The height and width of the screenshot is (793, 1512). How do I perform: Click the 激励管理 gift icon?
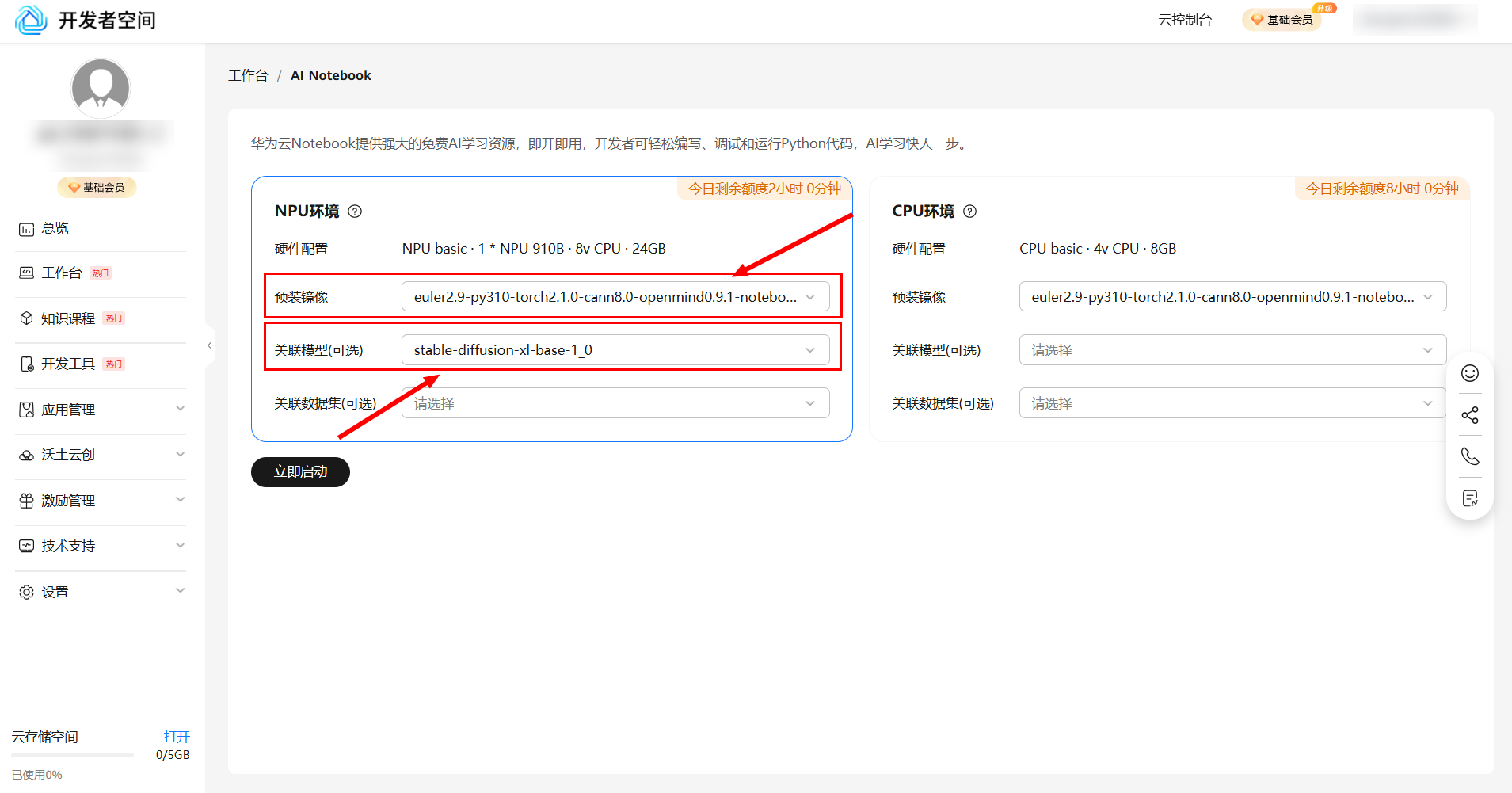coord(26,501)
